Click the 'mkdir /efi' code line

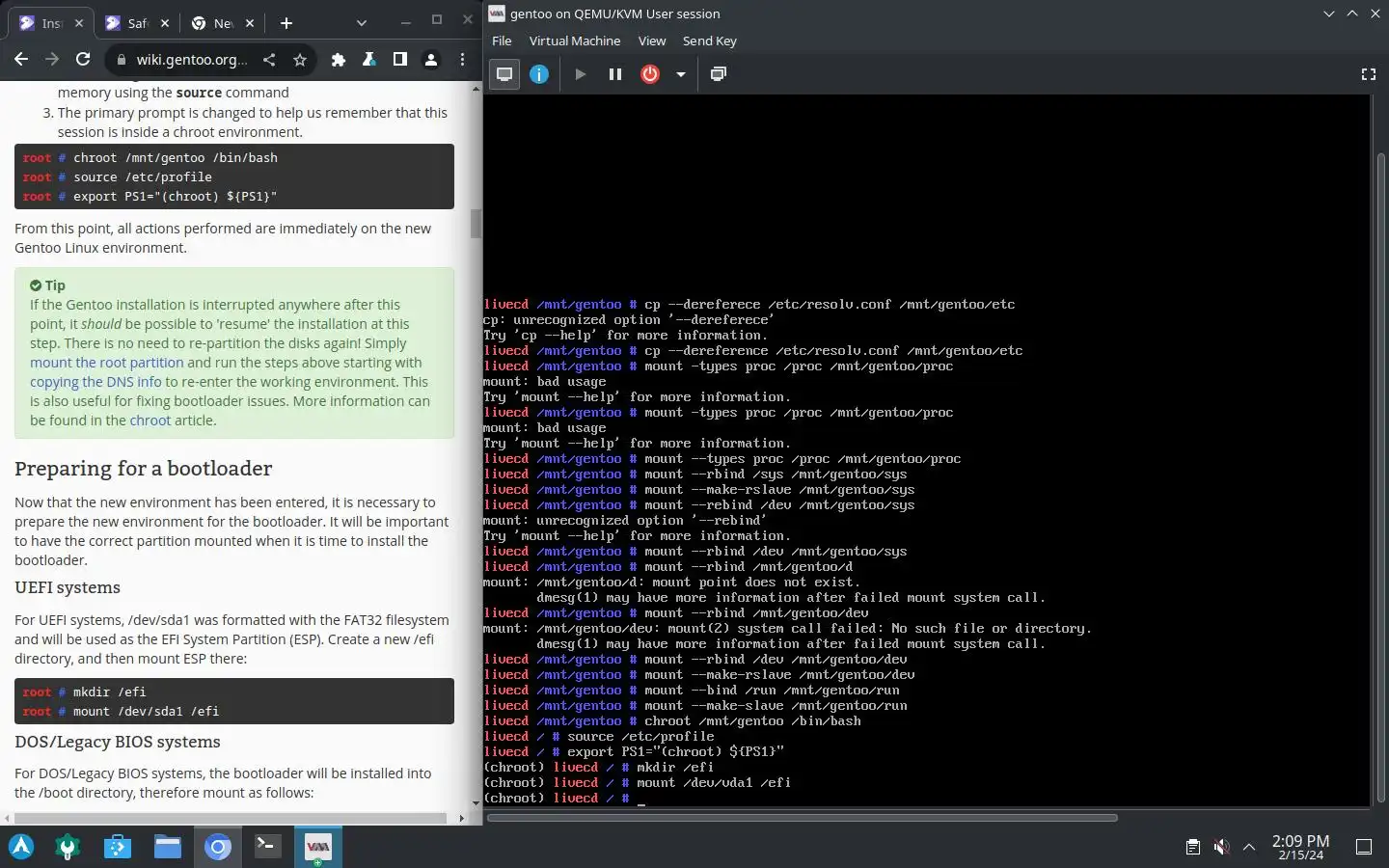pos(110,692)
